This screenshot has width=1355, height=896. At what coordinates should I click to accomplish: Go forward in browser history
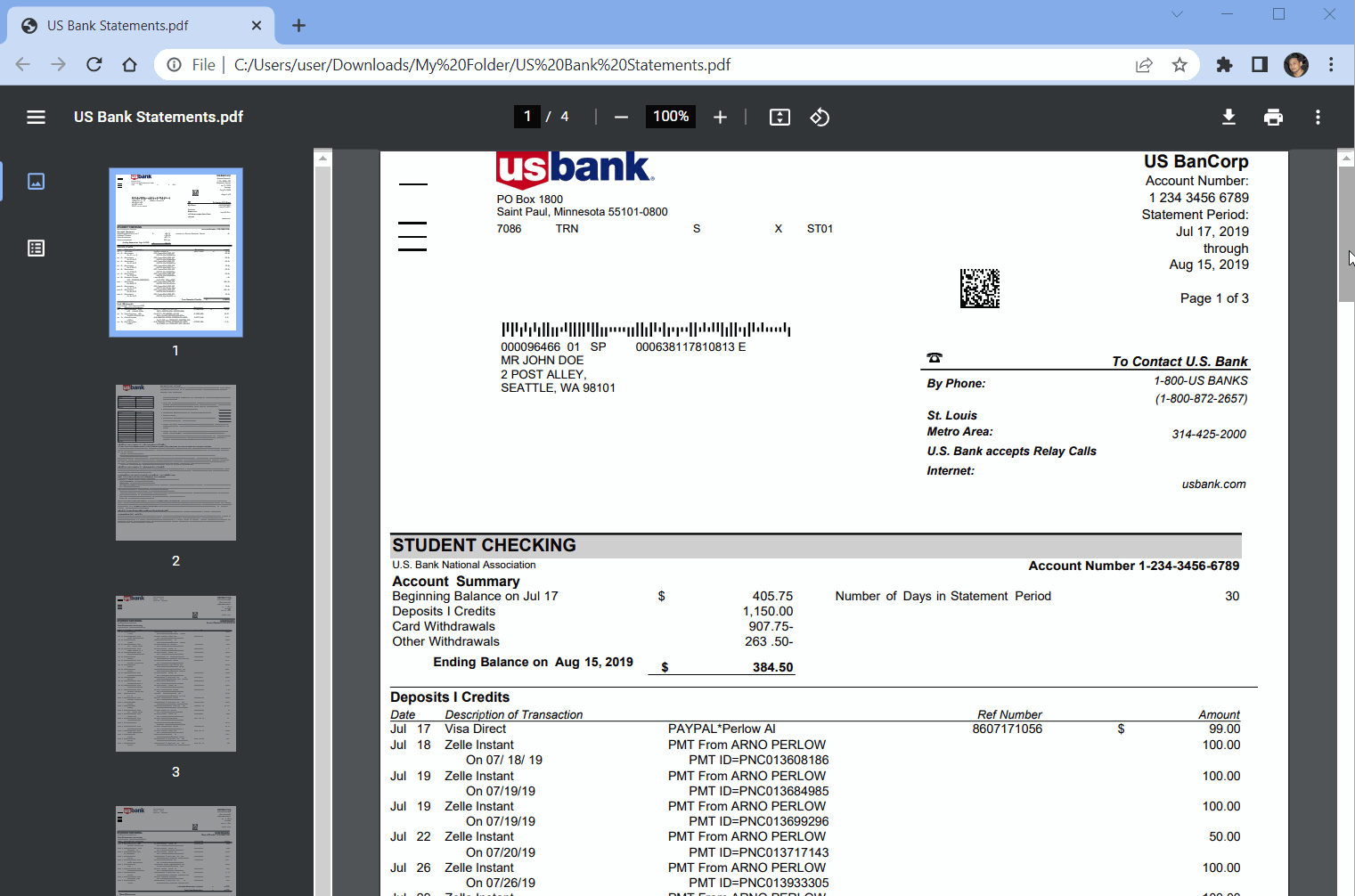coord(58,64)
